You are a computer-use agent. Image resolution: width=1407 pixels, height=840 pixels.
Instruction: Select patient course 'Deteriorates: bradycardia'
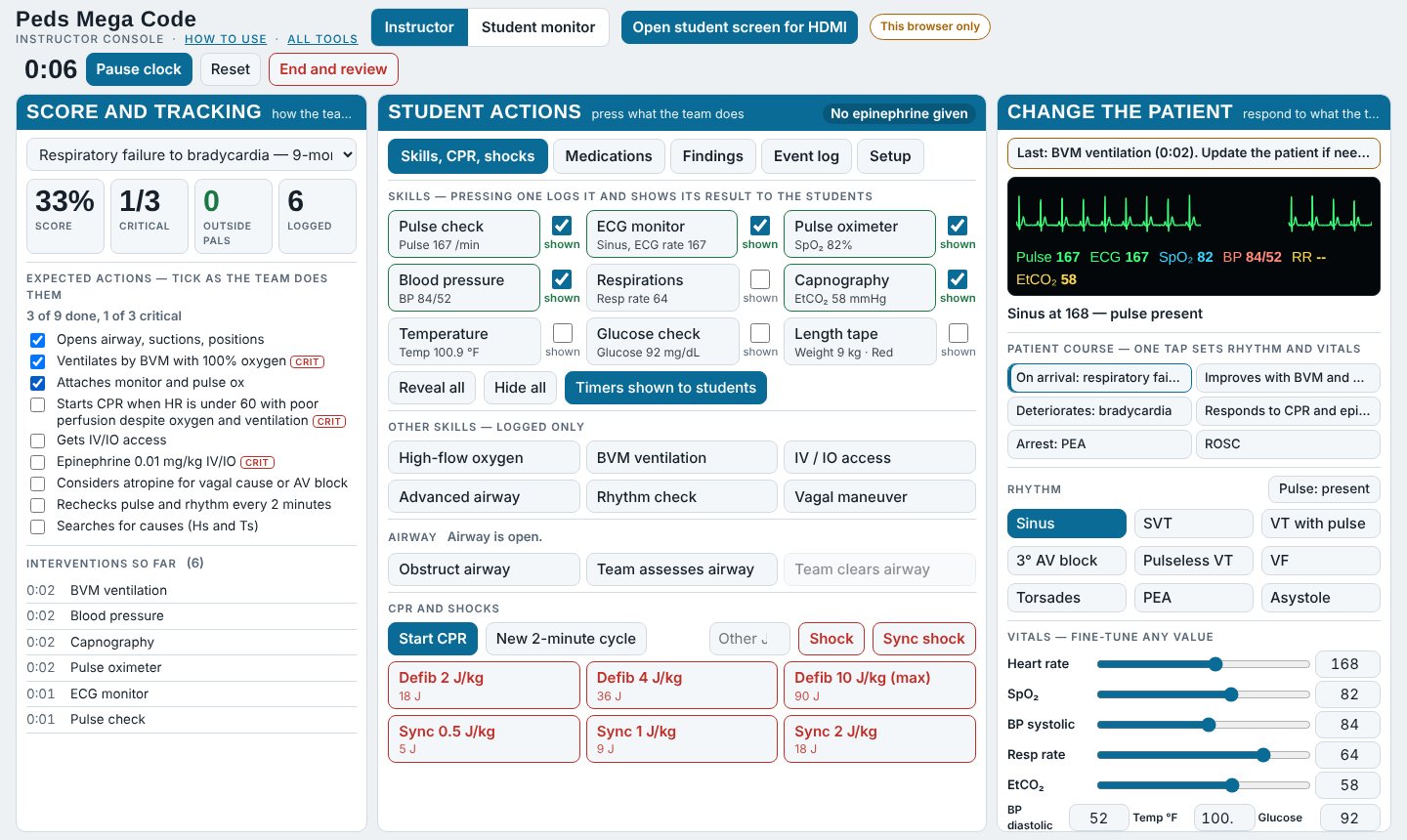pyautogui.click(x=1099, y=411)
